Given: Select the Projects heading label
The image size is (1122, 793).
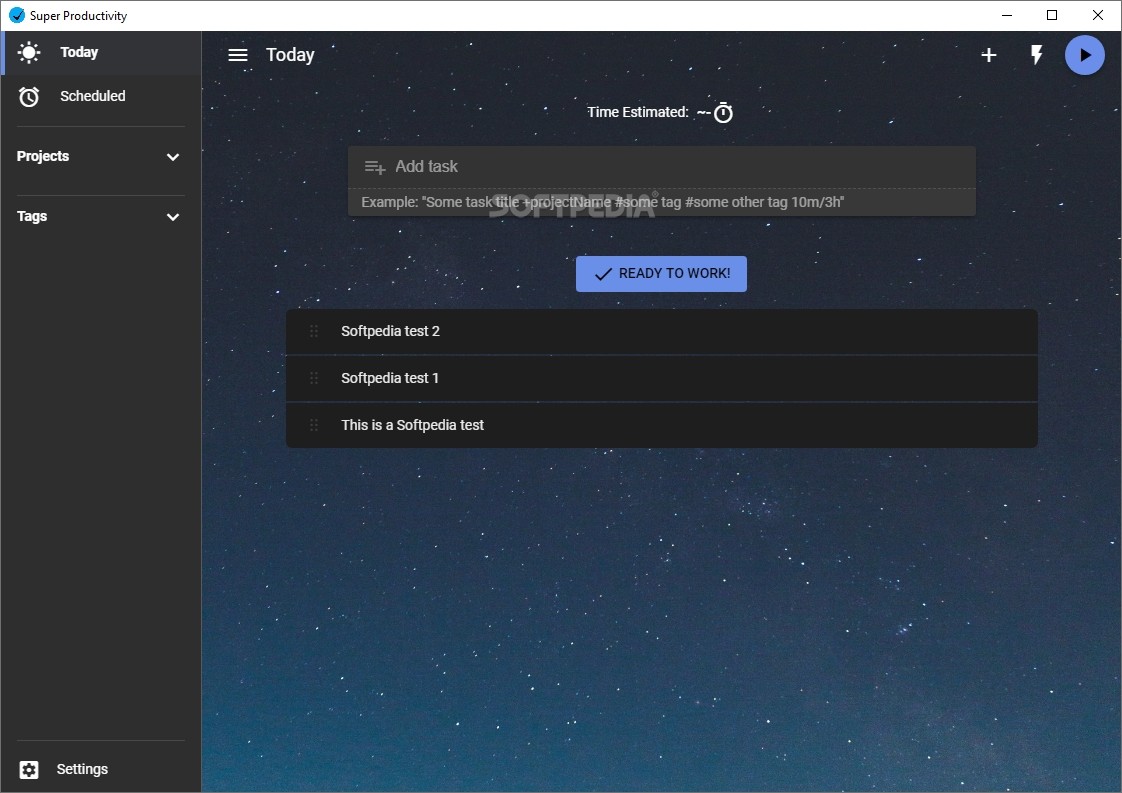Looking at the screenshot, I should pyautogui.click(x=43, y=156).
